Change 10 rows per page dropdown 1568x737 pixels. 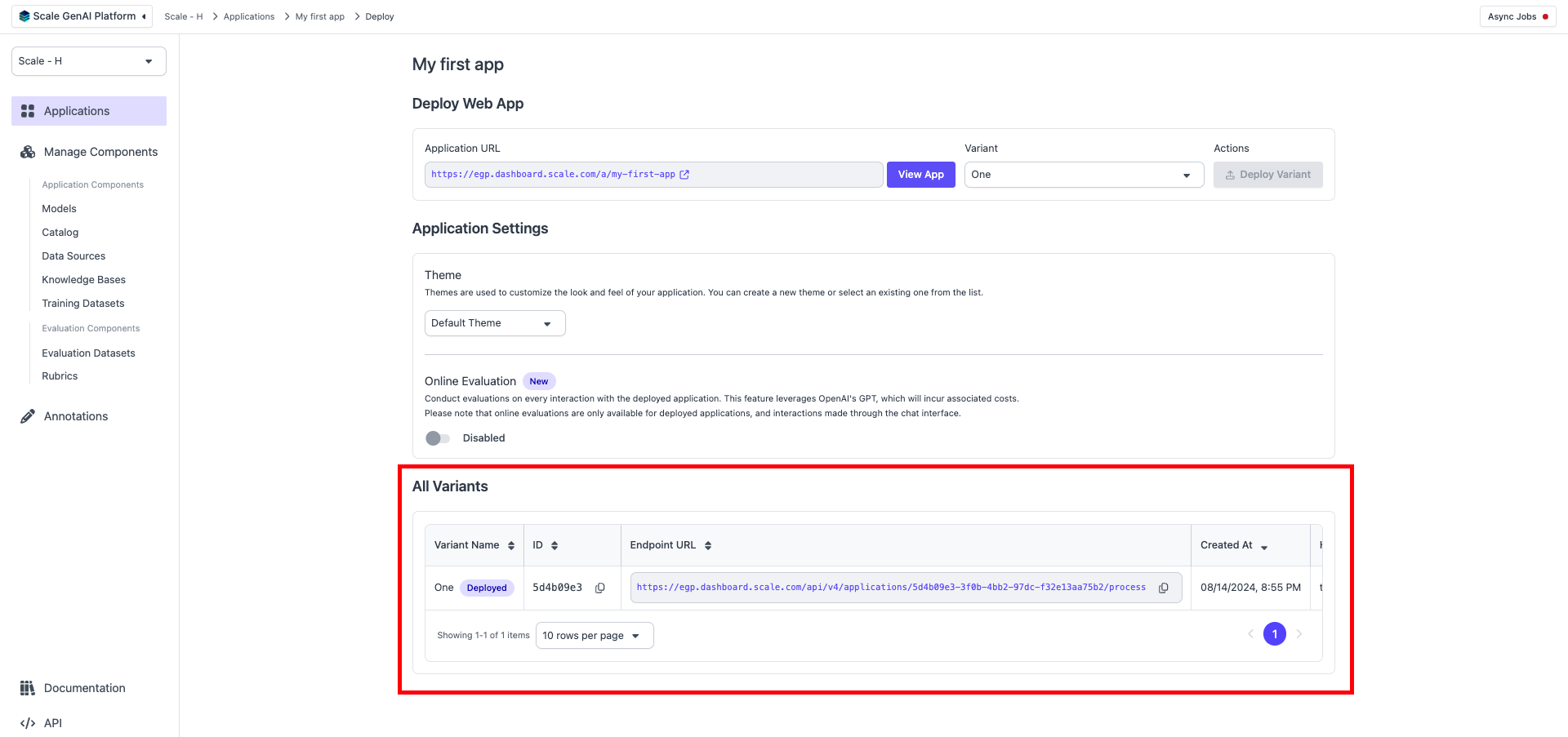[595, 636]
